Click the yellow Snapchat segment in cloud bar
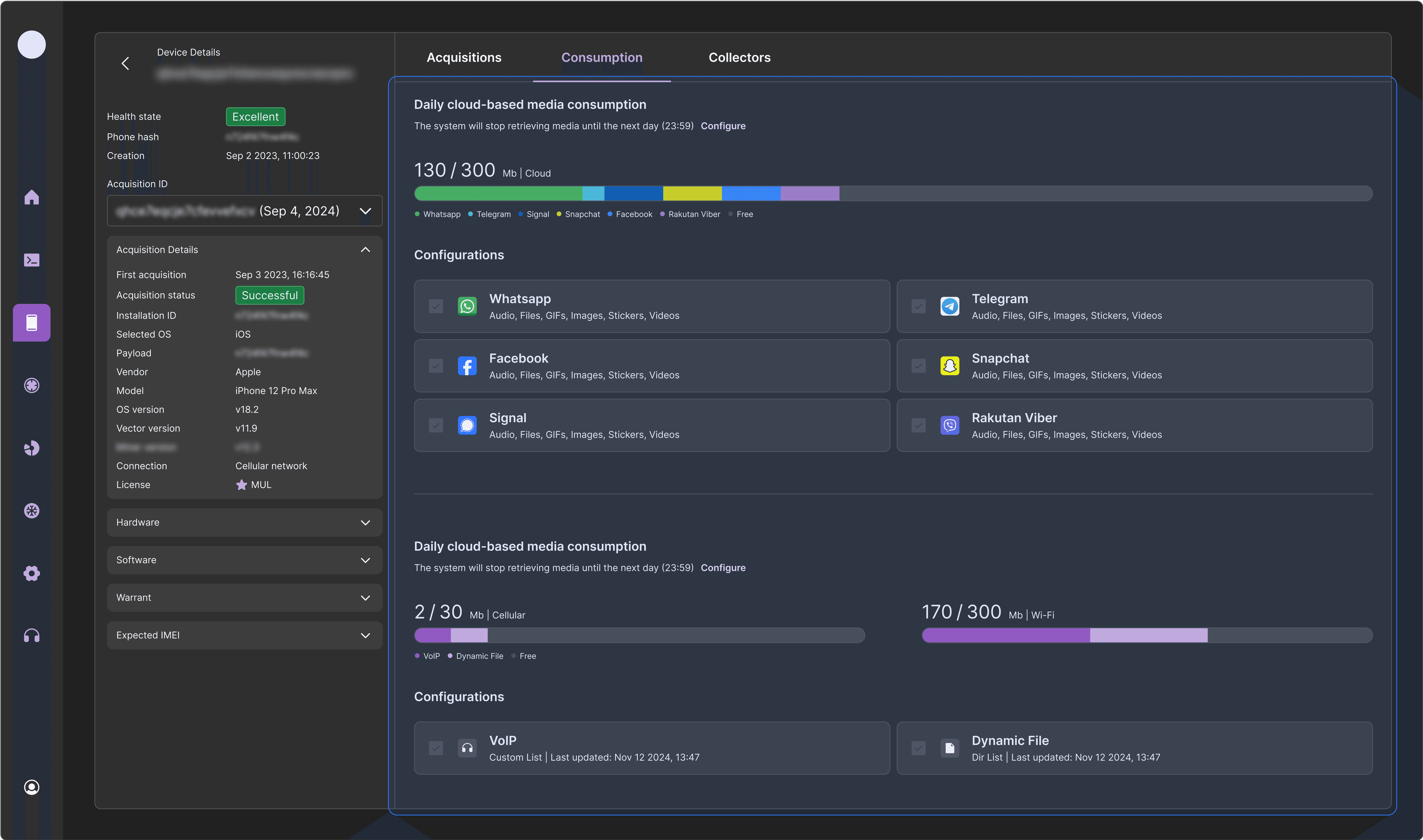This screenshot has height=840, width=1423. [x=692, y=193]
